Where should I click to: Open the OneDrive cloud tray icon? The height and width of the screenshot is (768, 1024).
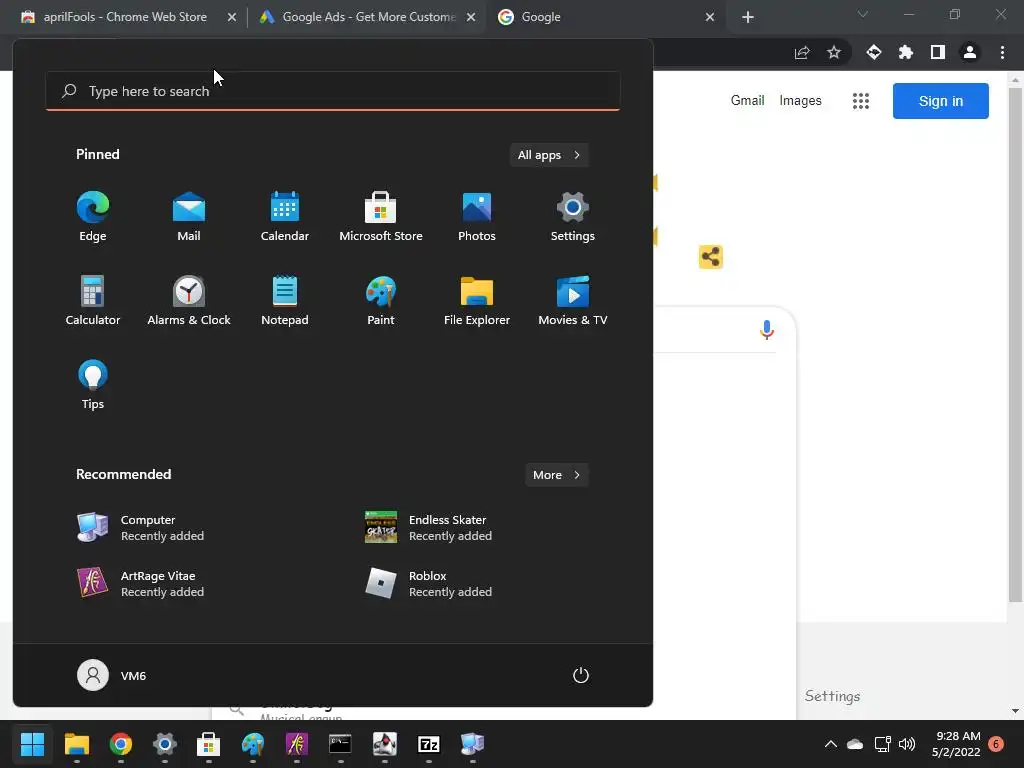coord(855,744)
